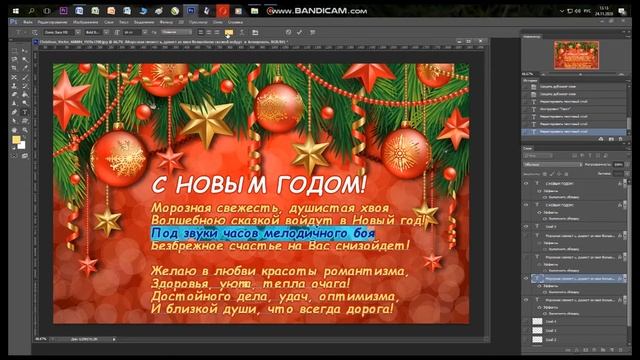
Task: Select the Eraser tool
Action: 14,94
